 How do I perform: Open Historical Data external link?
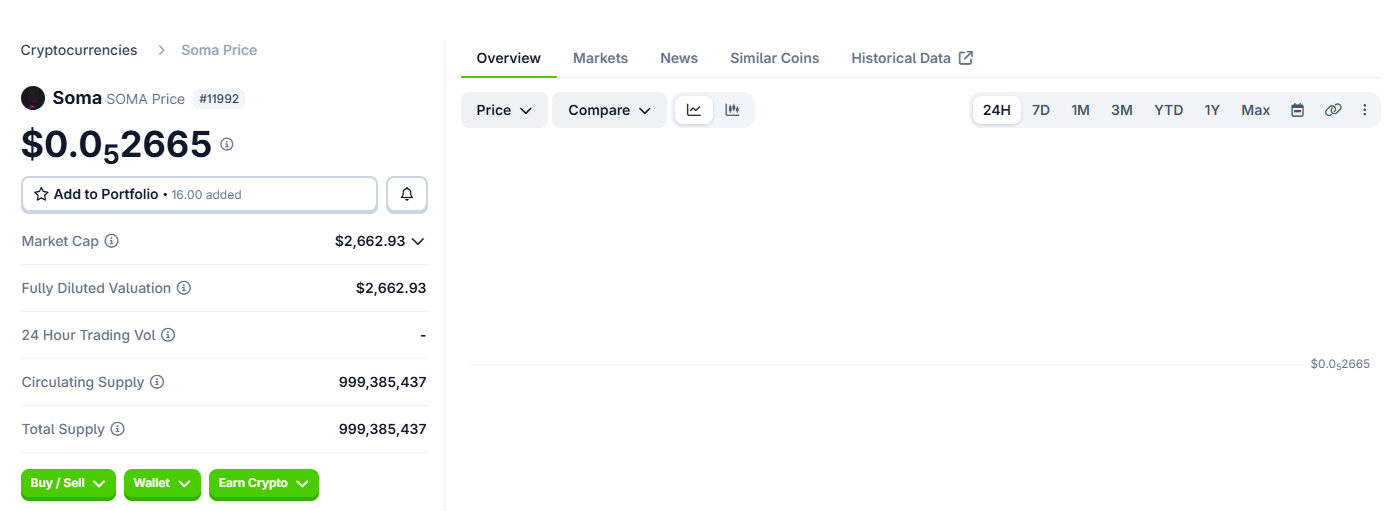tap(911, 58)
